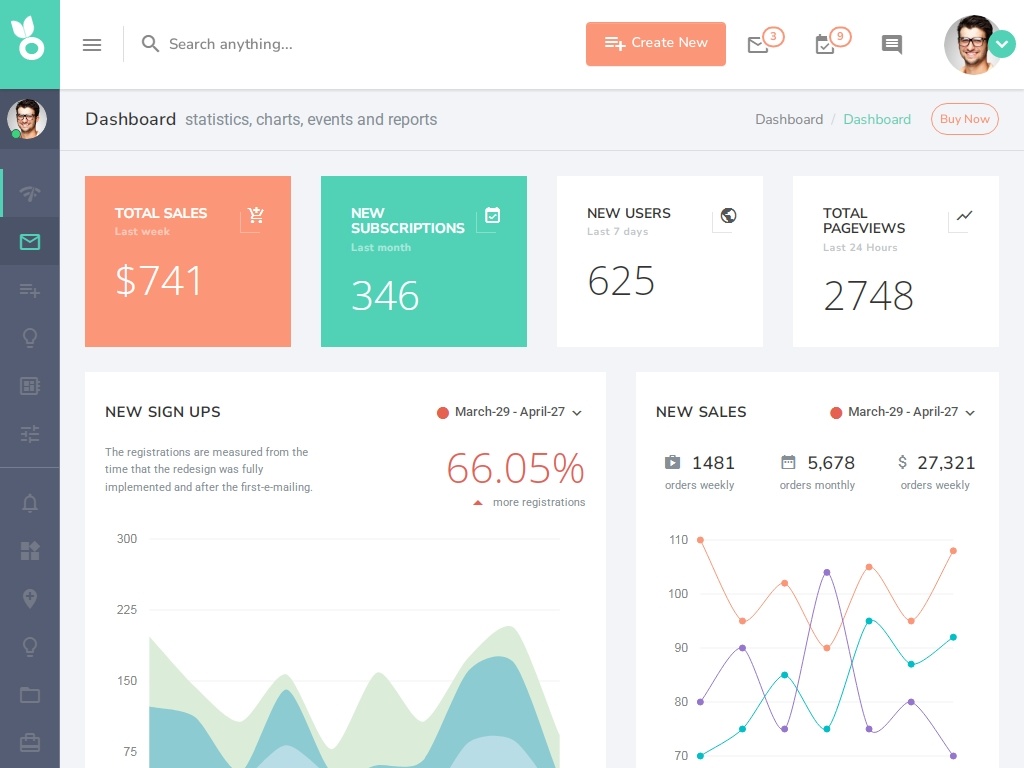This screenshot has height=768, width=1024.
Task: Open mail notifications with badge 3 in top bar
Action: pyautogui.click(x=758, y=45)
